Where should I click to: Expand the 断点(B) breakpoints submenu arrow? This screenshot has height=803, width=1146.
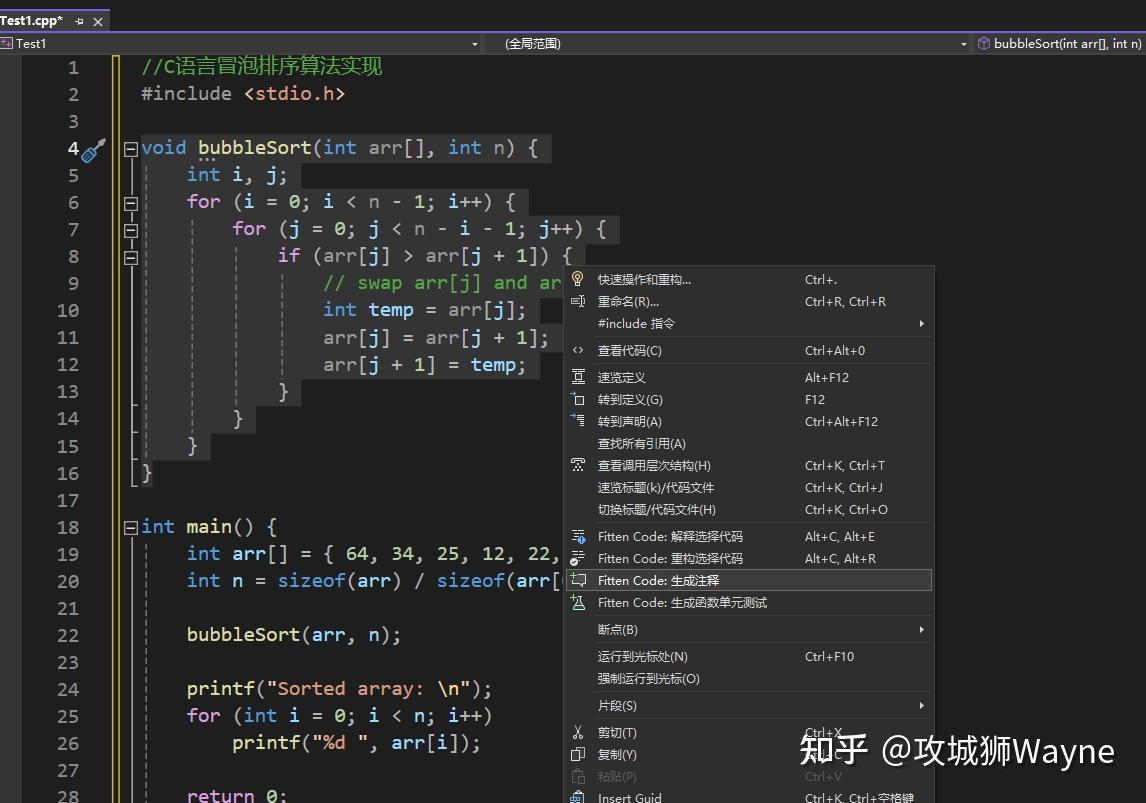tap(921, 629)
